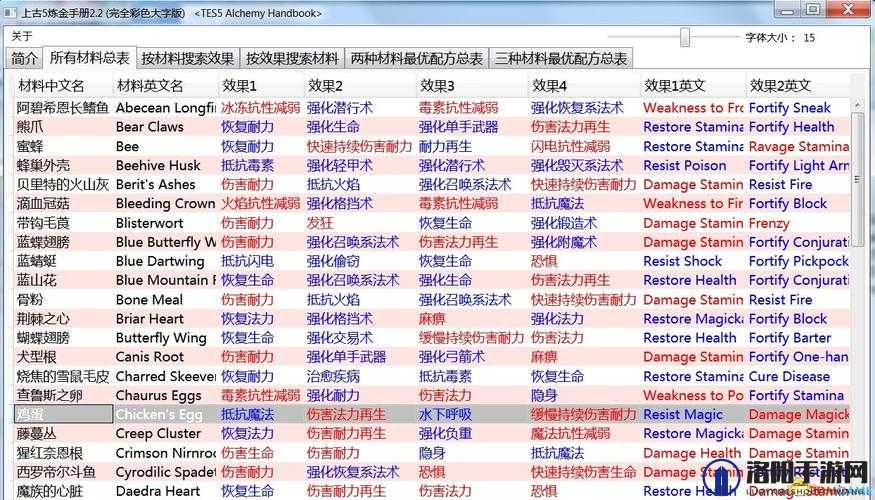The image size is (875, 500).
Task: Open the 关于 menu
Action: (x=22, y=37)
